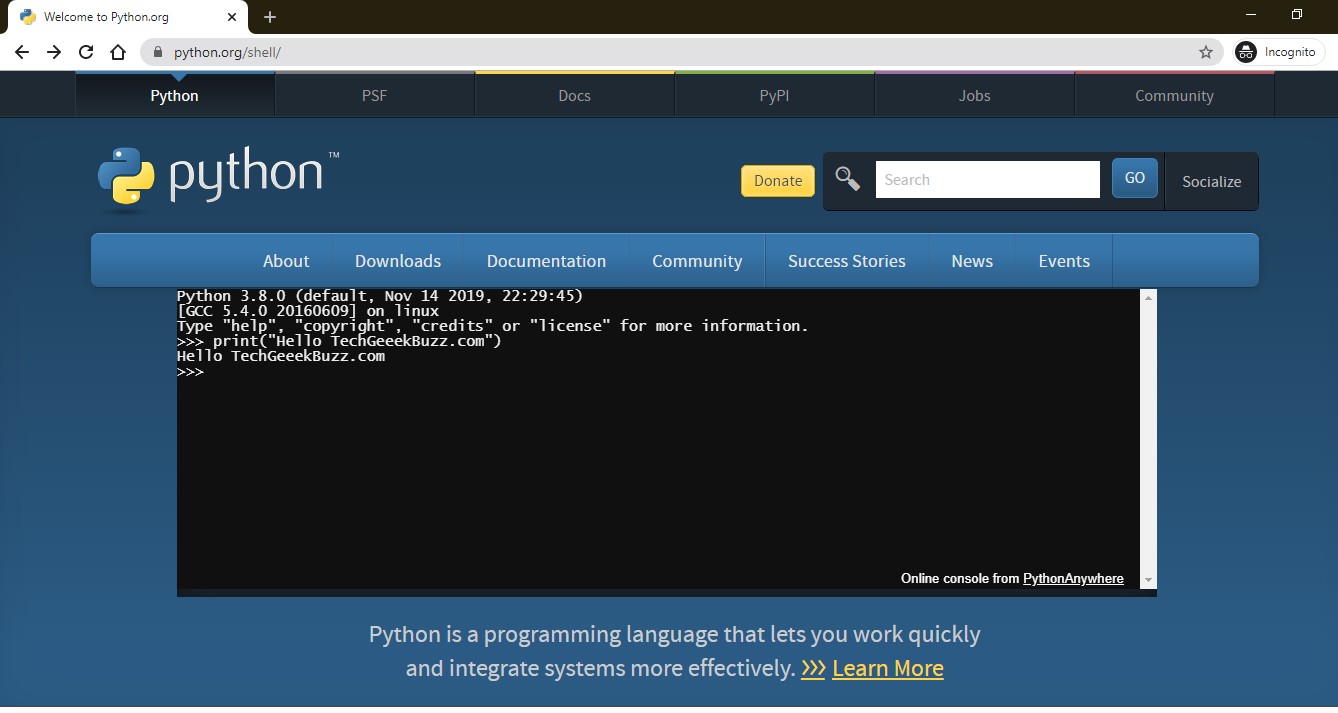The image size is (1338, 713).
Task: Click the padlock icon in the address bar
Action: click(x=158, y=51)
